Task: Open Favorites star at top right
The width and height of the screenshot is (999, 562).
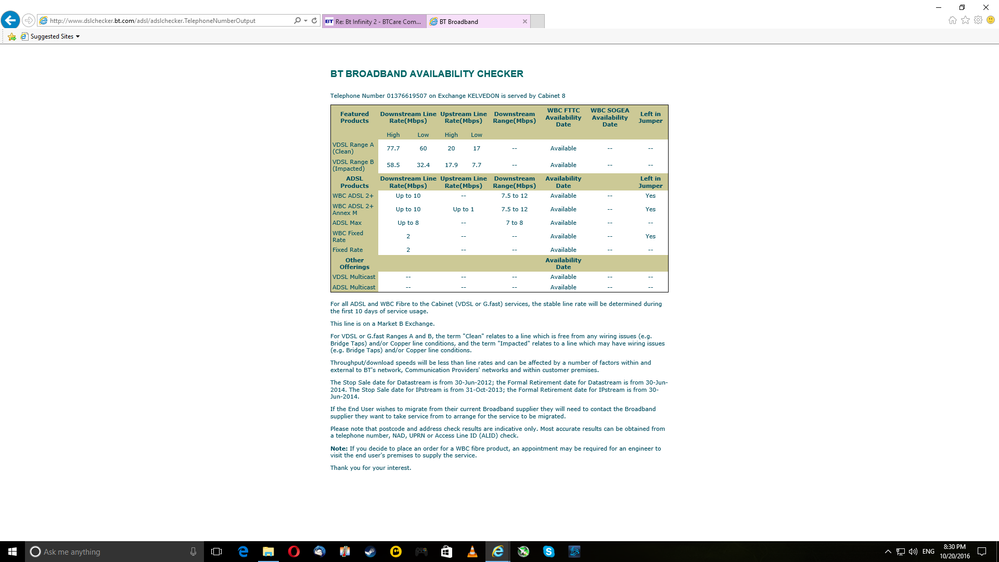Action: tap(965, 20)
